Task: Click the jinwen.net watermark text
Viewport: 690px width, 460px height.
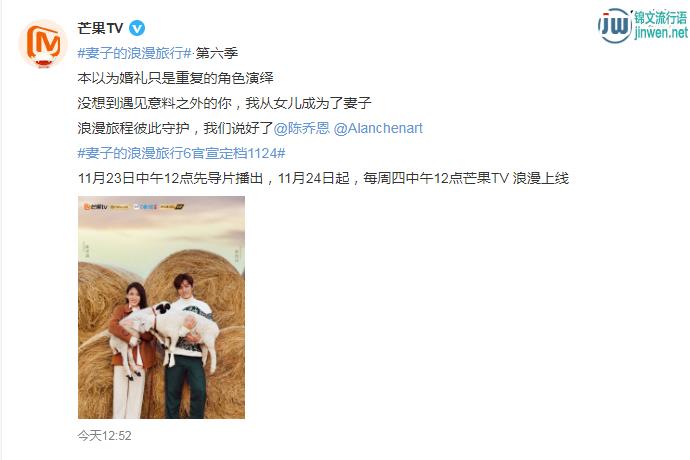Action: click(x=661, y=33)
